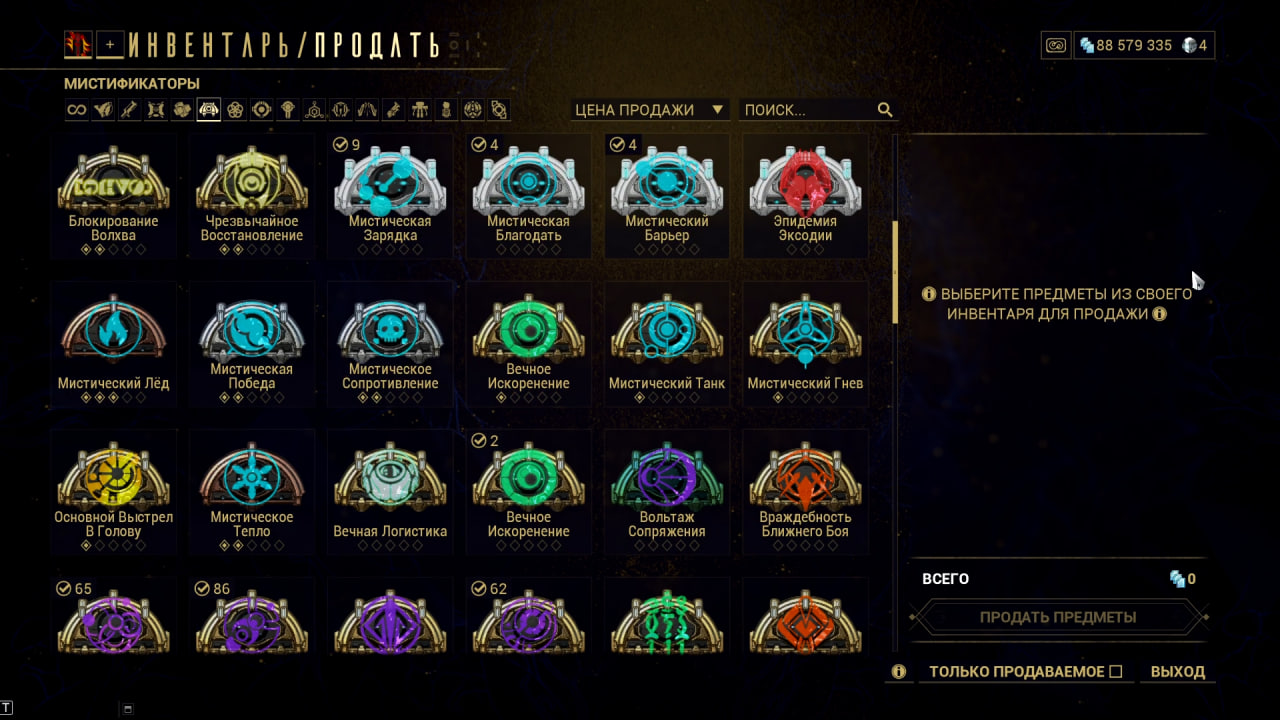This screenshot has height=720, width=1280.
Task: Open the selected arcanes category filter icon
Action: pos(209,110)
